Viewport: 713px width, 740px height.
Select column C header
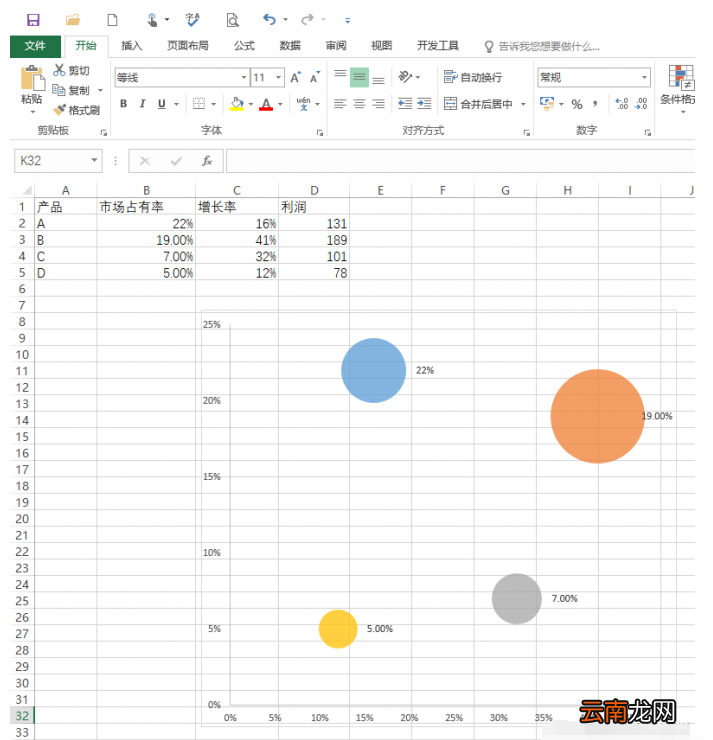pos(237,190)
